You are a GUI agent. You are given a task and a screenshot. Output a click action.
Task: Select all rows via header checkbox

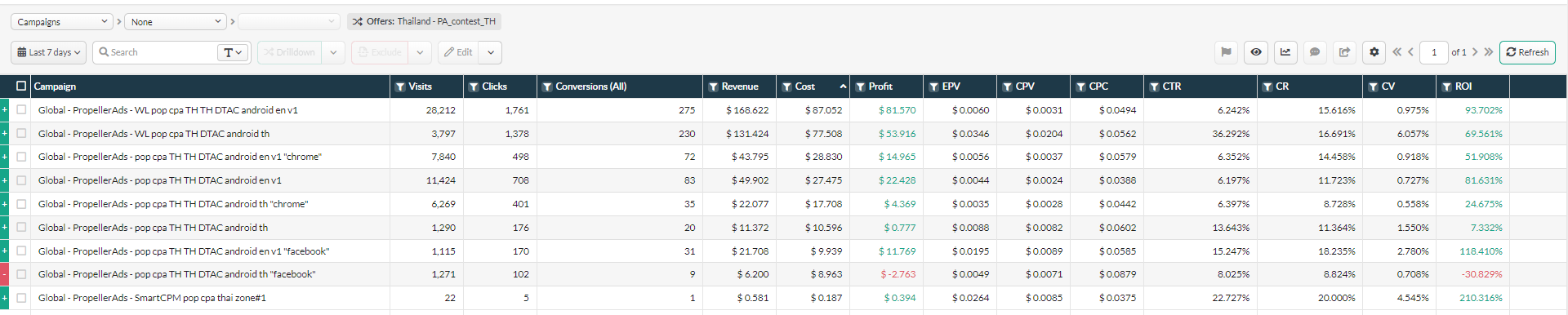click(x=21, y=86)
